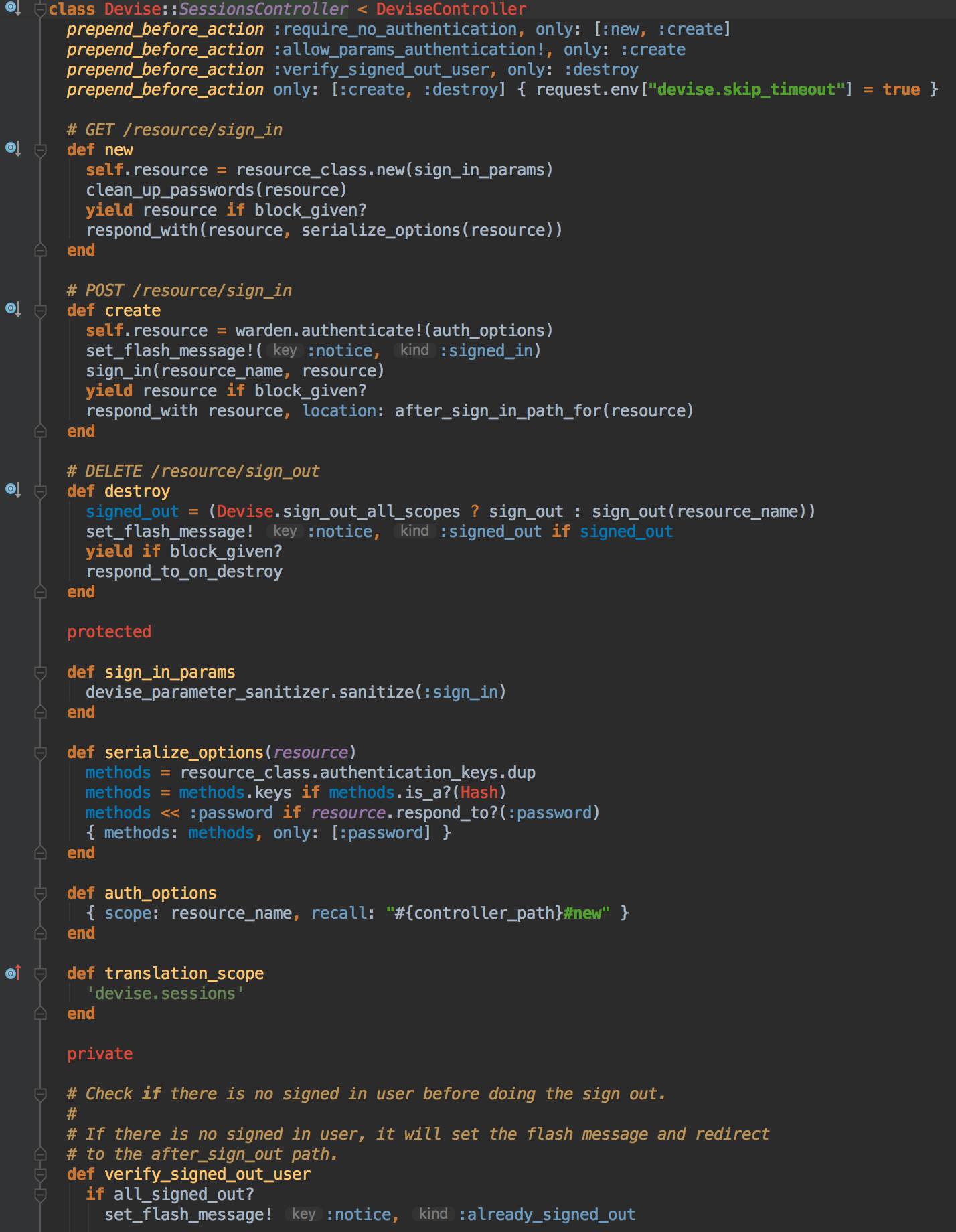This screenshot has height=1232, width=956.
Task: Click the 'key' inlay hint in verify_signed_out_user
Action: 304,1214
